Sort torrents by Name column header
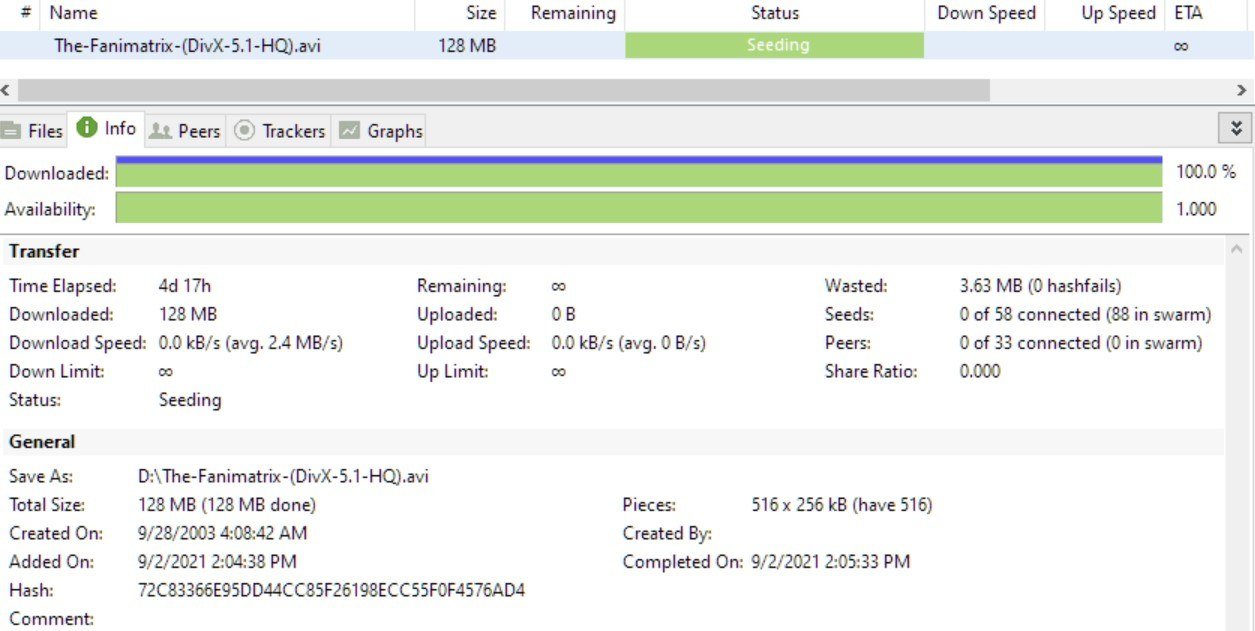The width and height of the screenshot is (1255, 631). coord(74,14)
